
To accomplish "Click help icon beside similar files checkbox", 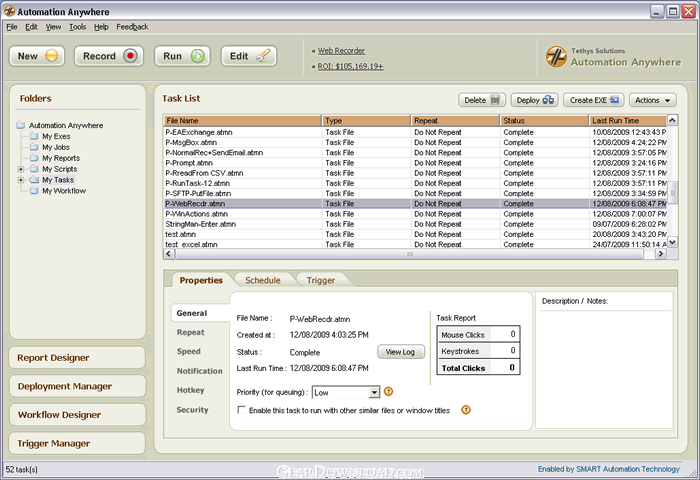I will [x=466, y=410].
